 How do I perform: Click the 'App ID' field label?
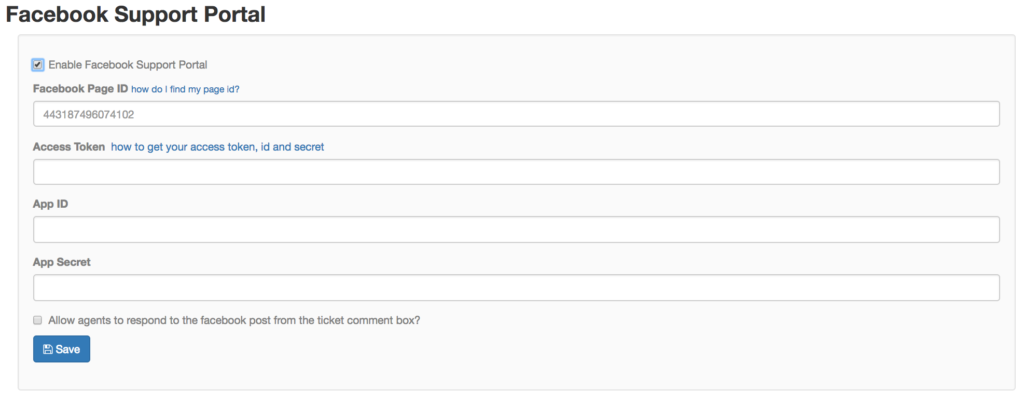click(50, 204)
